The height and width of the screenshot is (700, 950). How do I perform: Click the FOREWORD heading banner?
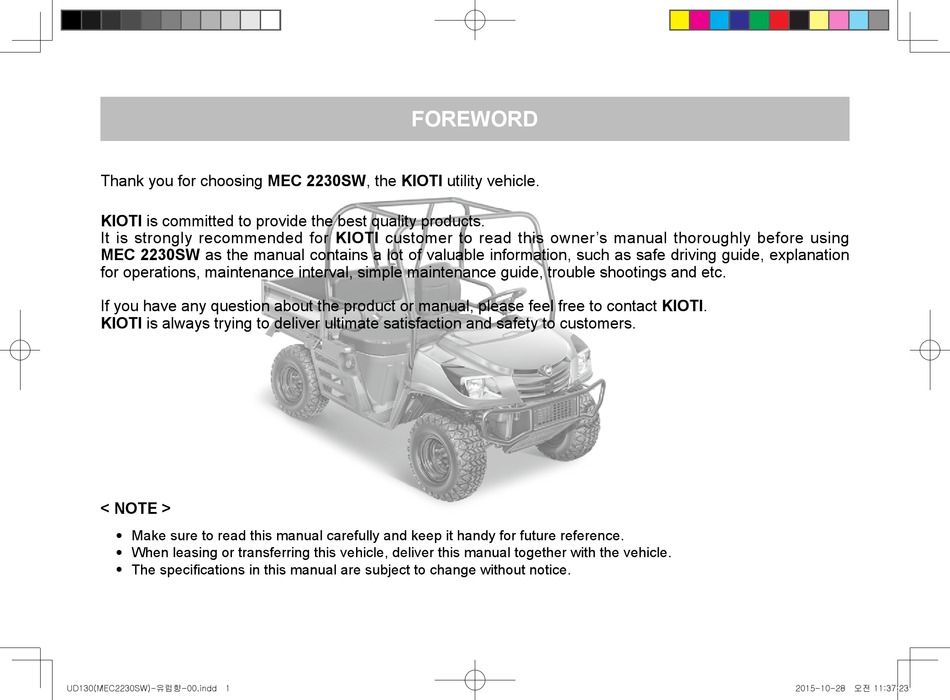474,119
